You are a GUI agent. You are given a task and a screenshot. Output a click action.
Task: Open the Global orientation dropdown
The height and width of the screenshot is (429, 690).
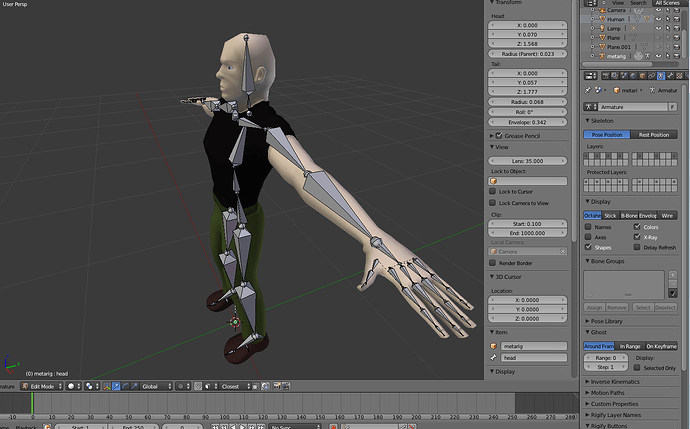[x=156, y=386]
